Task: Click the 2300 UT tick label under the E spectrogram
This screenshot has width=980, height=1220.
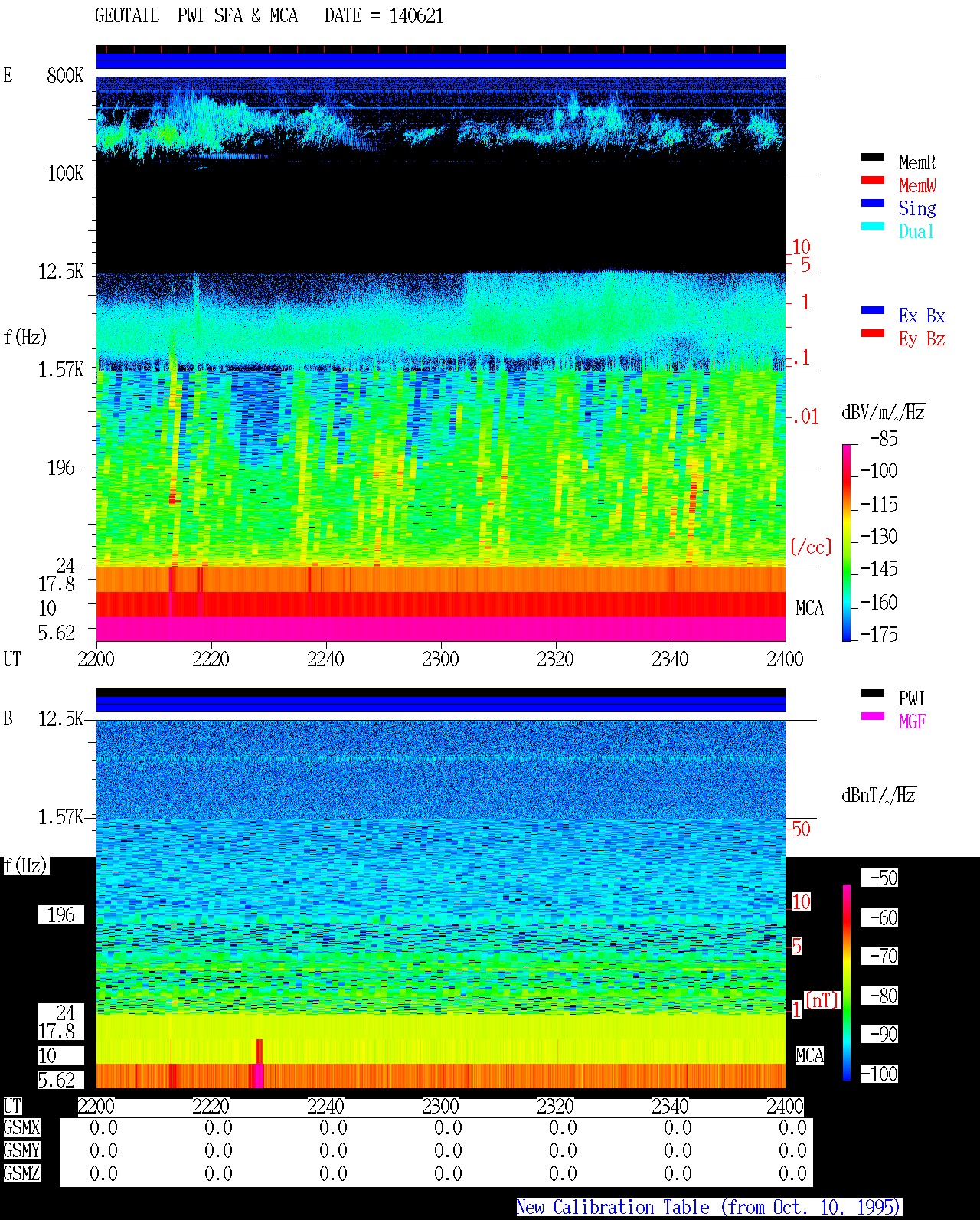Action: tap(440, 659)
